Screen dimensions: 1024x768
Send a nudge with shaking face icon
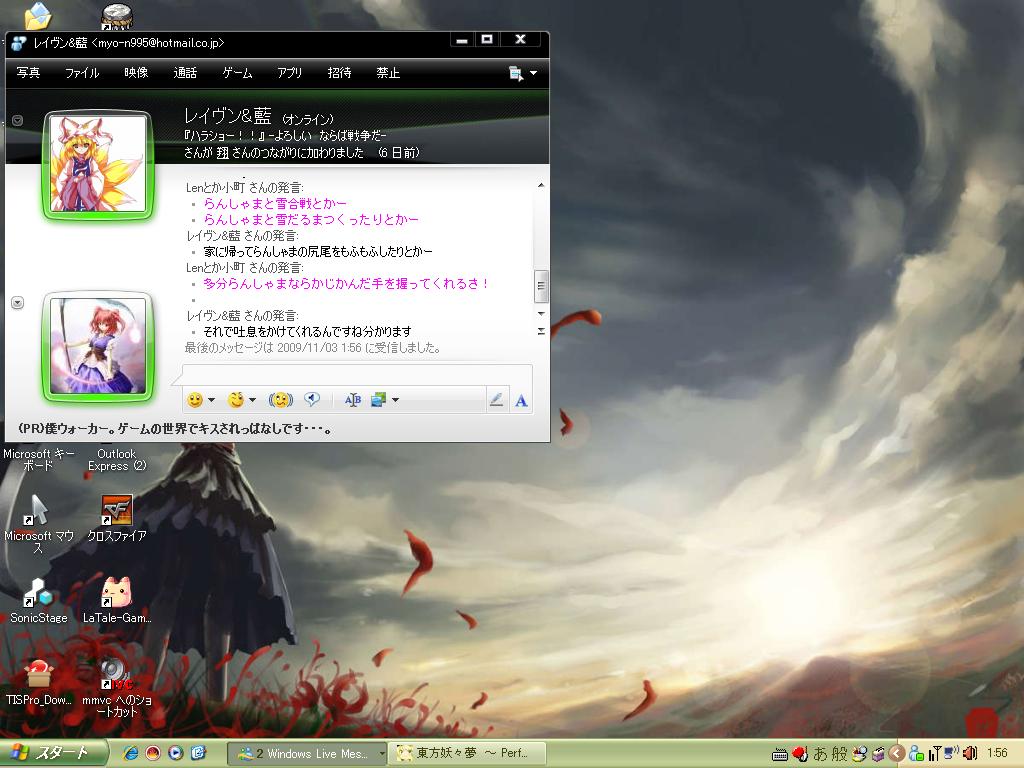280,400
